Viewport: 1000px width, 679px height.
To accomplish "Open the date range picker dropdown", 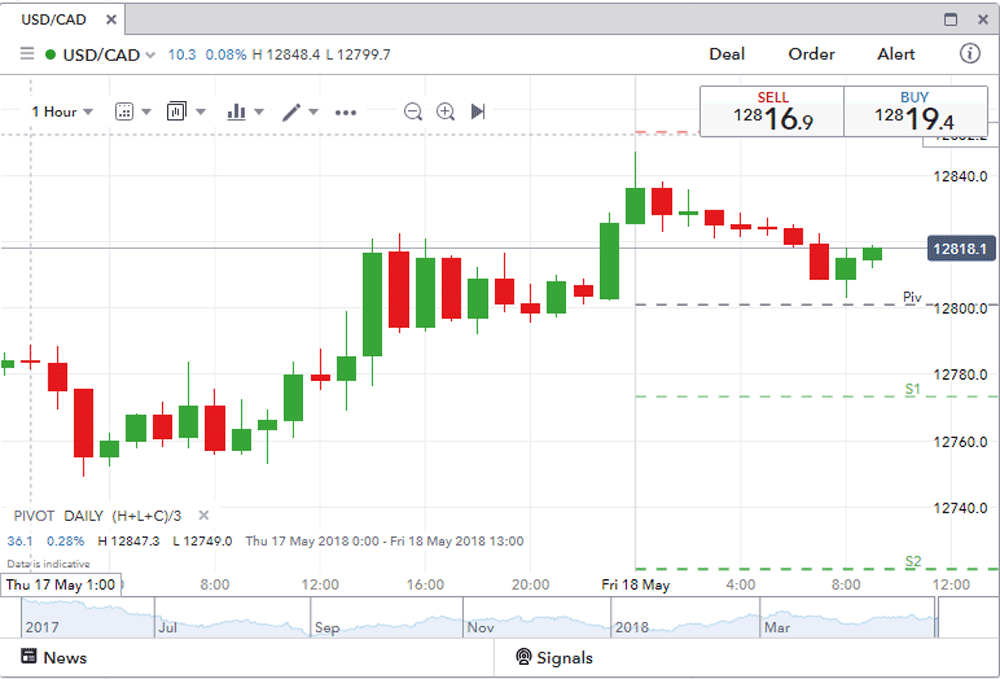I will pos(125,112).
